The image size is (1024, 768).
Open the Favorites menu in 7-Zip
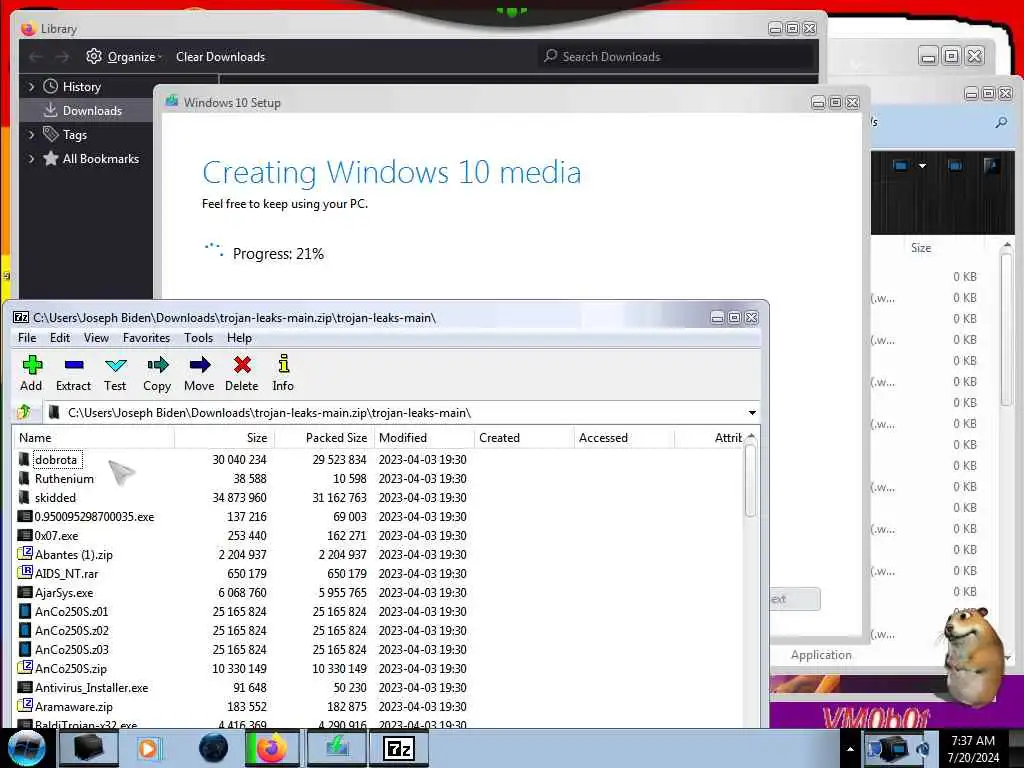tap(146, 338)
